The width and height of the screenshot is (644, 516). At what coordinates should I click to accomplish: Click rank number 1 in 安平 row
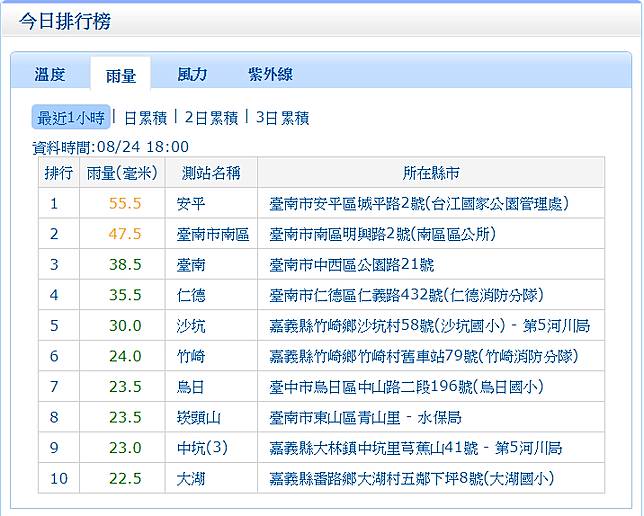[x=54, y=203]
